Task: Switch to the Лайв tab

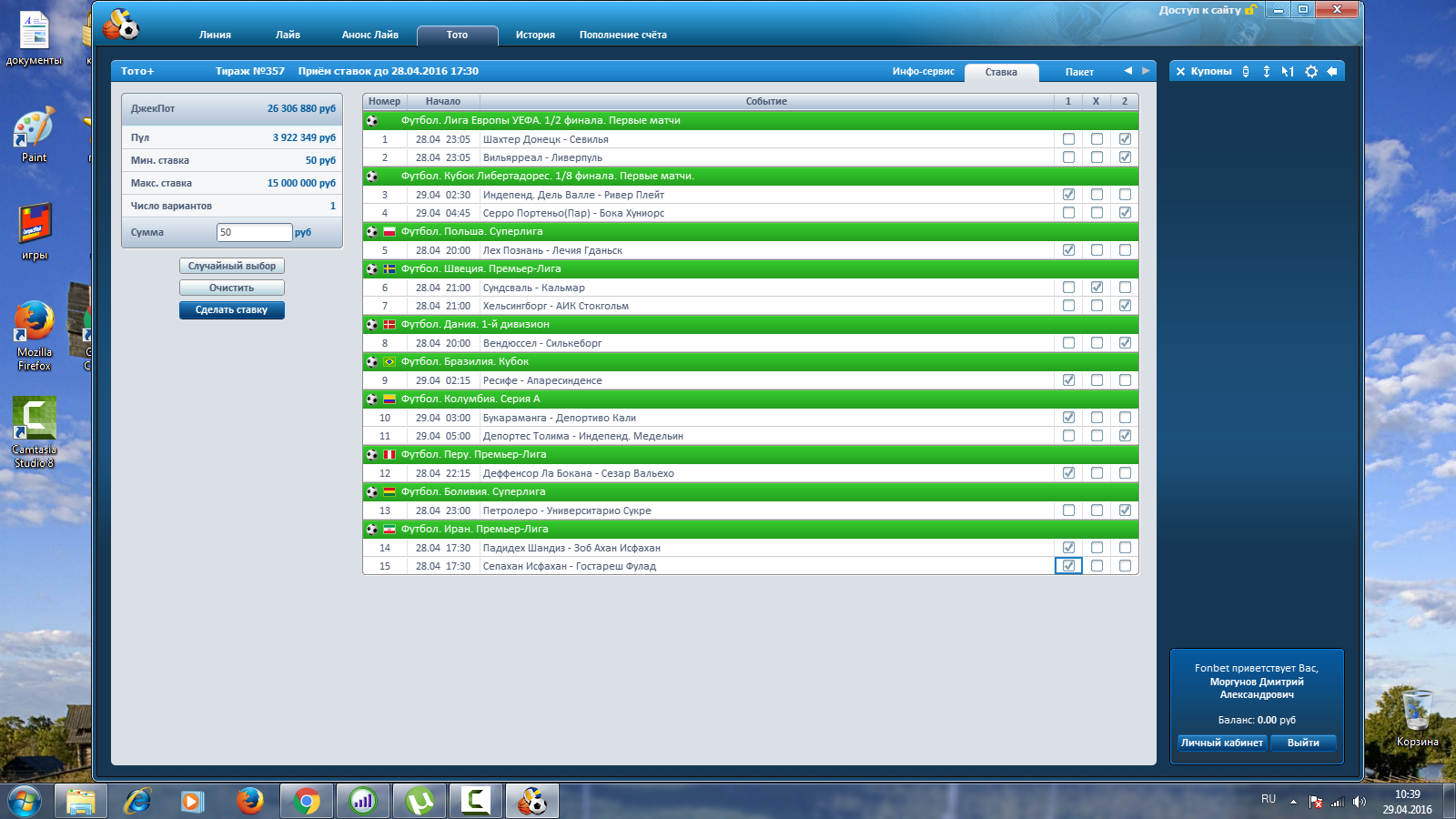Action: (x=288, y=35)
